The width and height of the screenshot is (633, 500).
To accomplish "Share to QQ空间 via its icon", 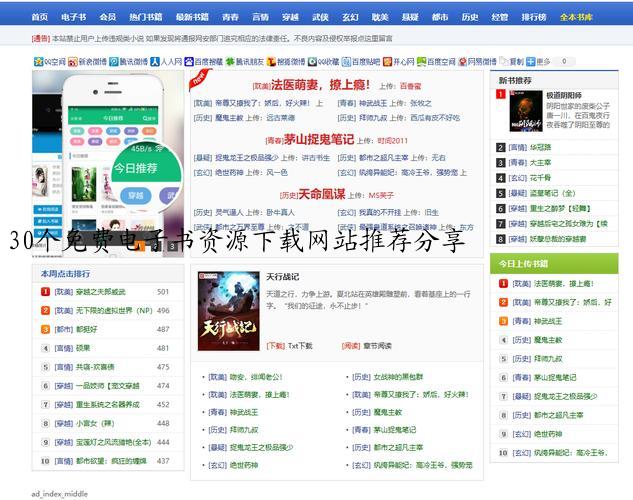I will pos(38,62).
